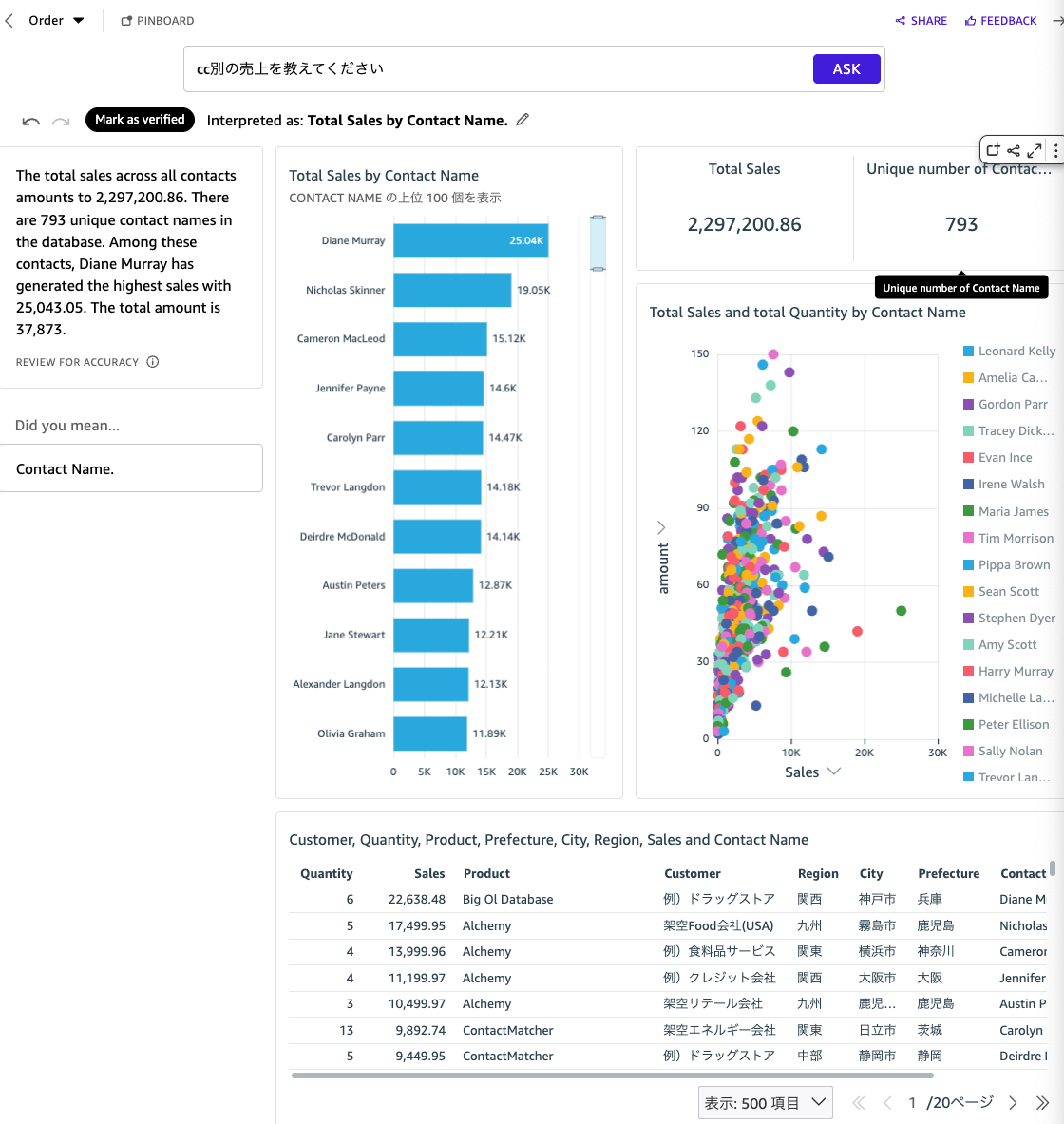Toggle Pippa Brown in the scatter chart legend
The height and width of the screenshot is (1124, 1064).
point(1010,564)
